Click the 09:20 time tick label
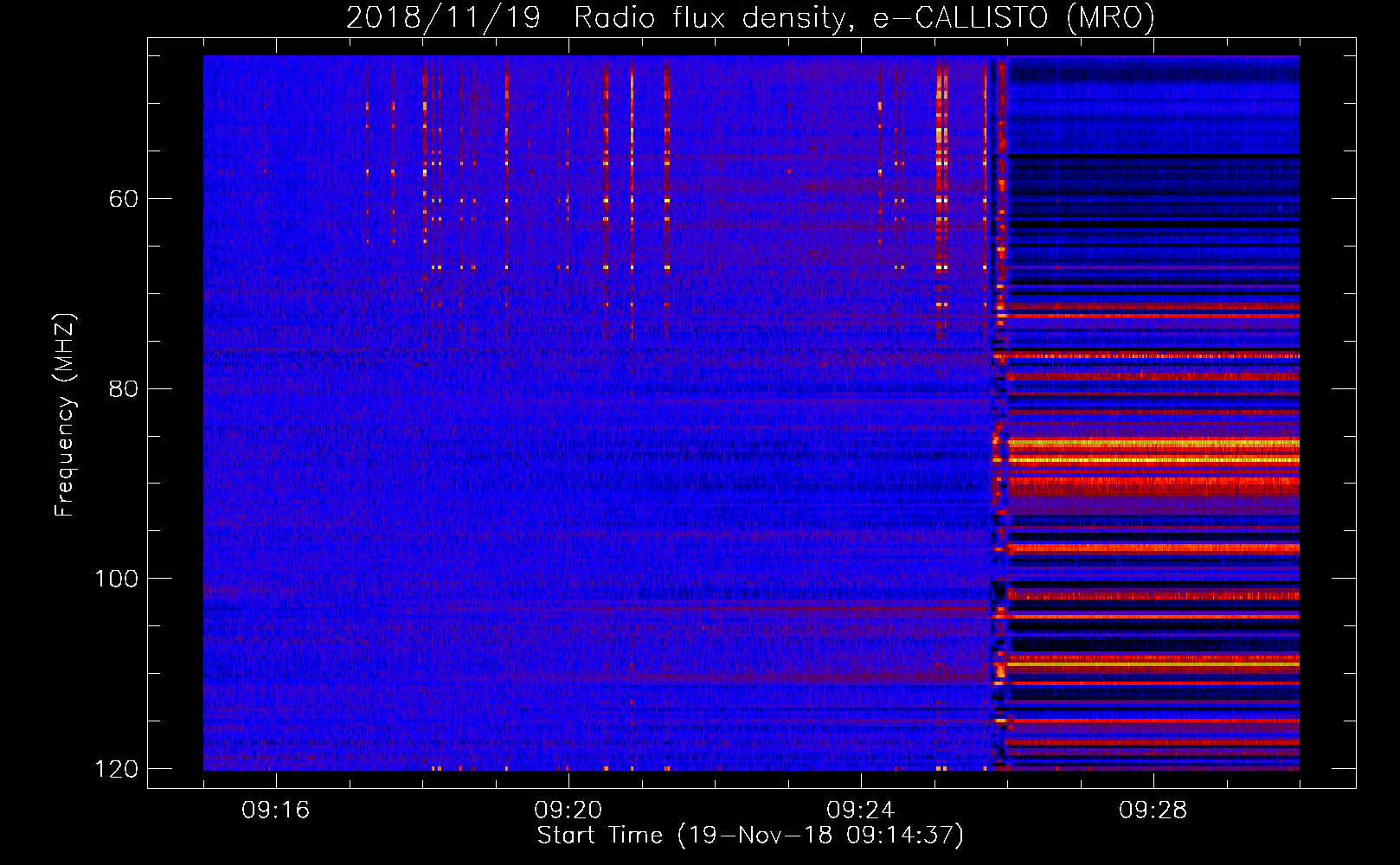 click(x=568, y=811)
